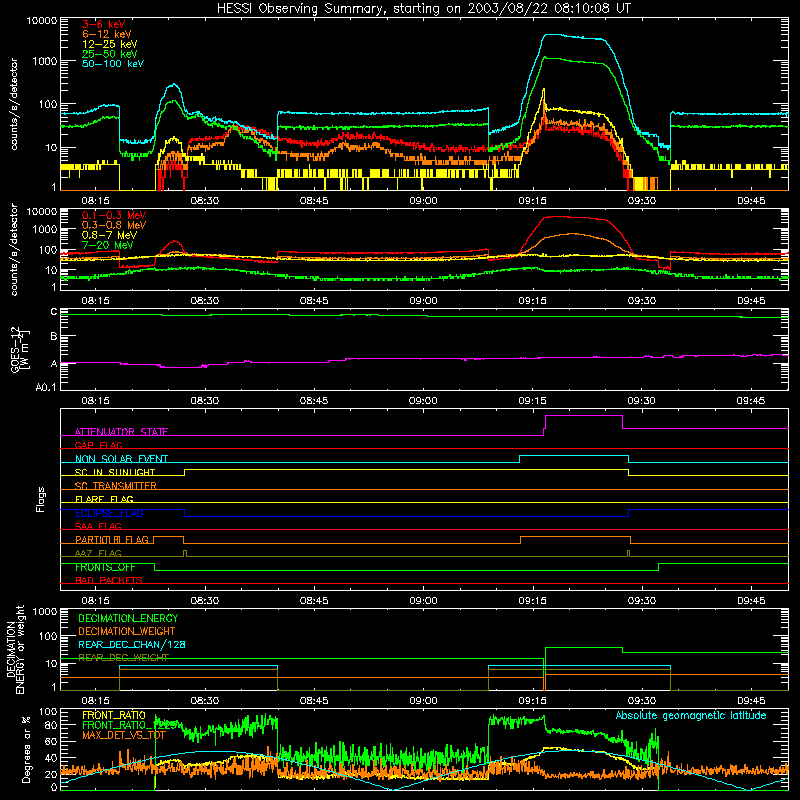
Task: Click the A0.1 tick label on GOES plot
Action: click(x=46, y=387)
